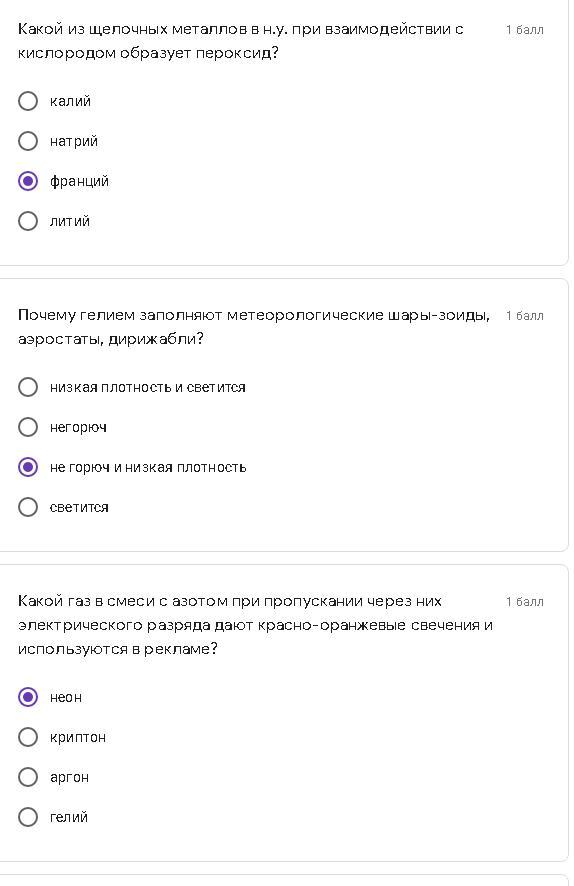Select the негорюч answer
574x886 pixels.
click(x=28, y=427)
